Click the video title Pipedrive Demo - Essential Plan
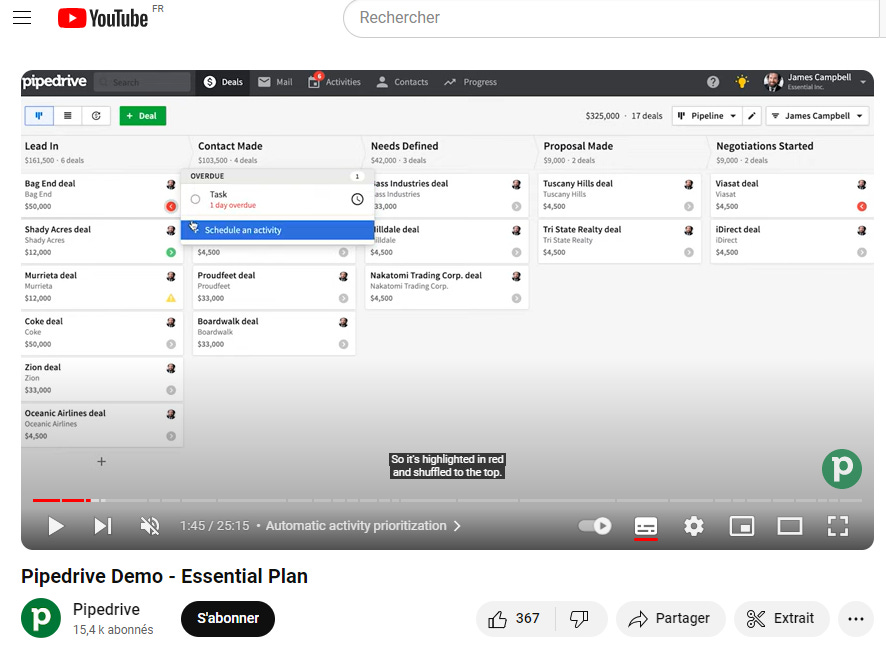The width and height of the screenshot is (886, 652). tap(164, 576)
